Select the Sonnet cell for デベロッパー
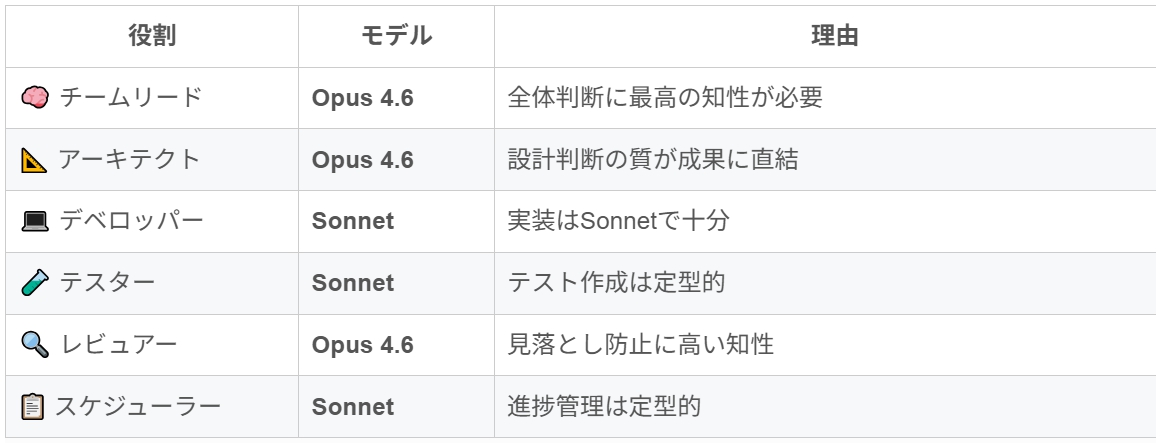The image size is (1163, 443). 353,222
